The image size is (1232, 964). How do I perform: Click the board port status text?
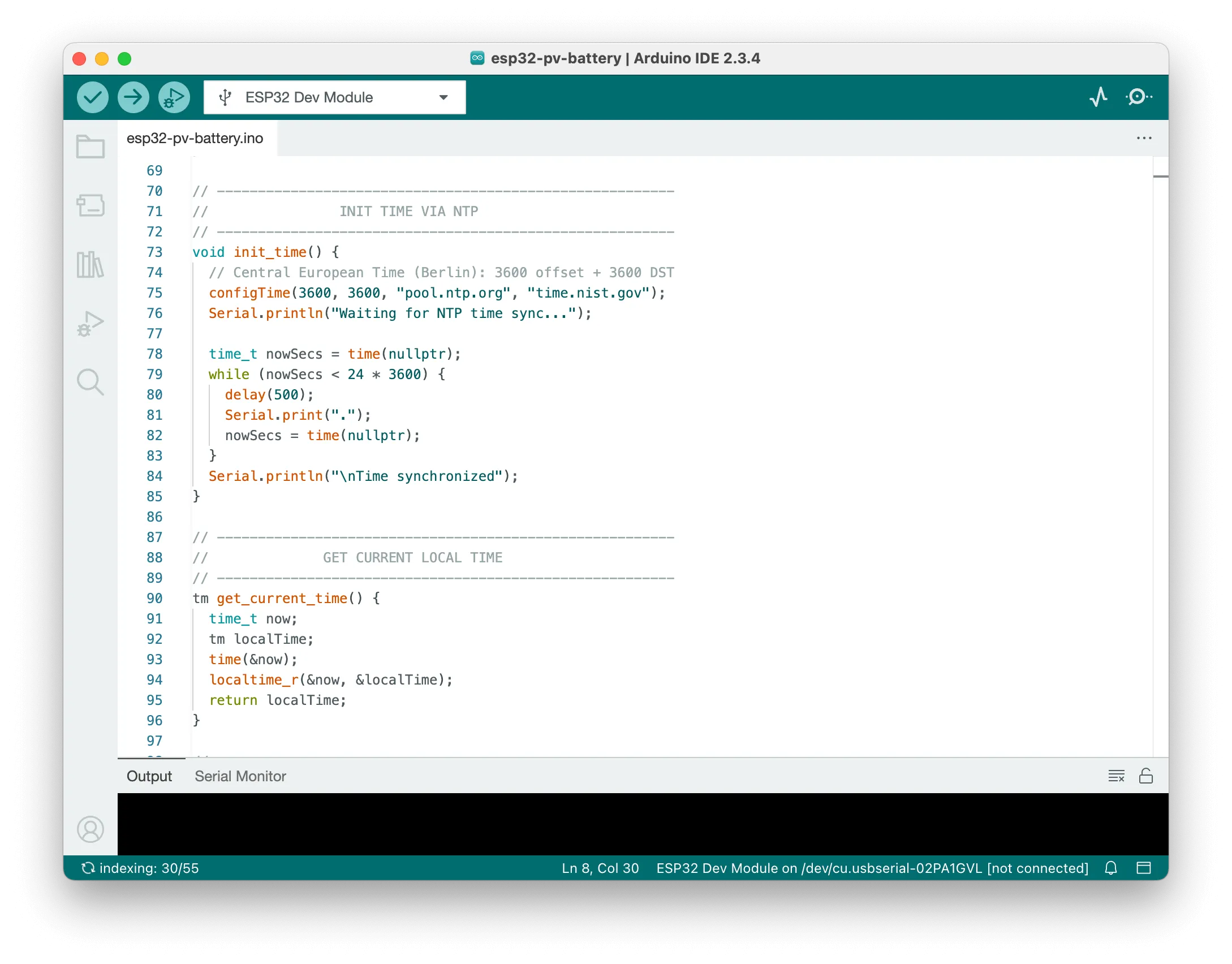872,868
